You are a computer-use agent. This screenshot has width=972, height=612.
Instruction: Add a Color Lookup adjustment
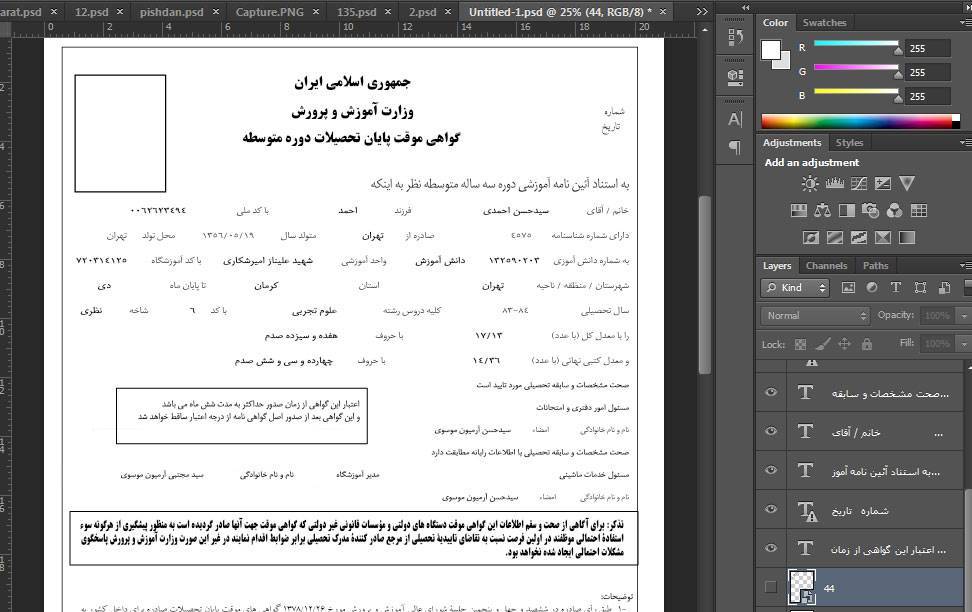(x=919, y=211)
